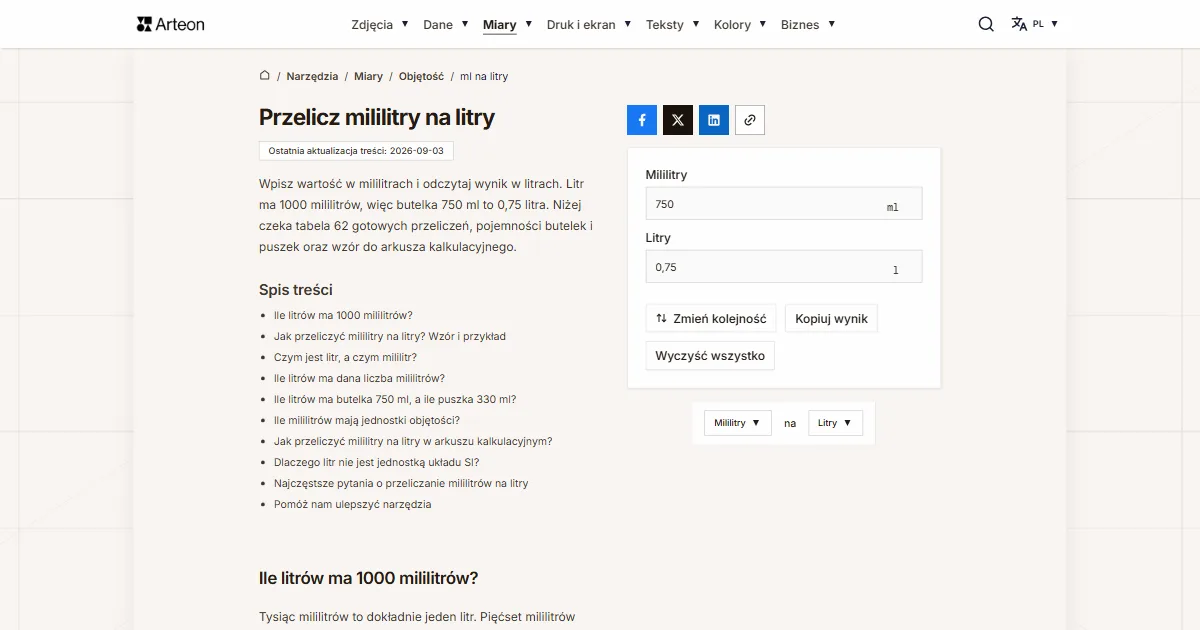Share page on X (Twitter)
Viewport: 1200px width, 630px height.
(678, 120)
